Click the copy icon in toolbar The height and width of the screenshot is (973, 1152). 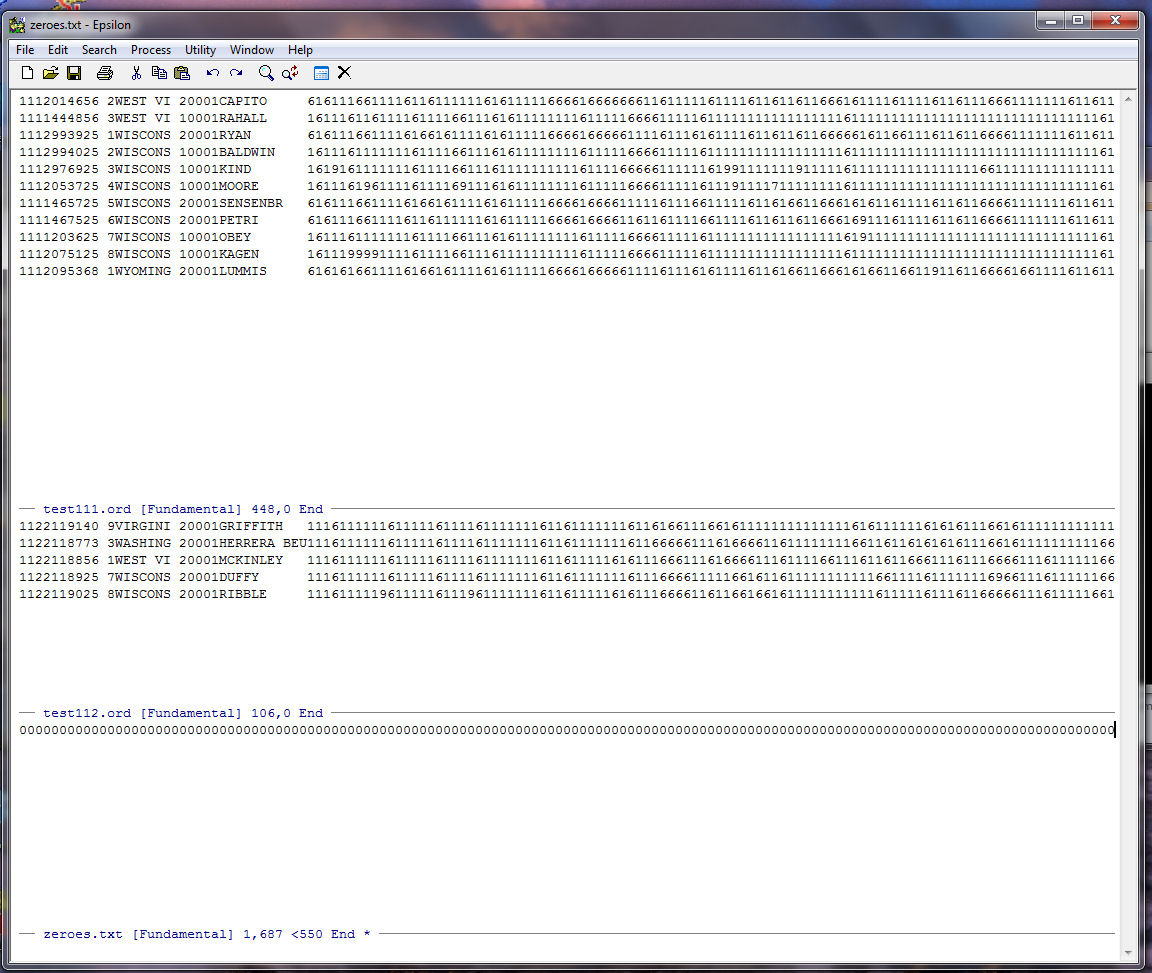[159, 73]
